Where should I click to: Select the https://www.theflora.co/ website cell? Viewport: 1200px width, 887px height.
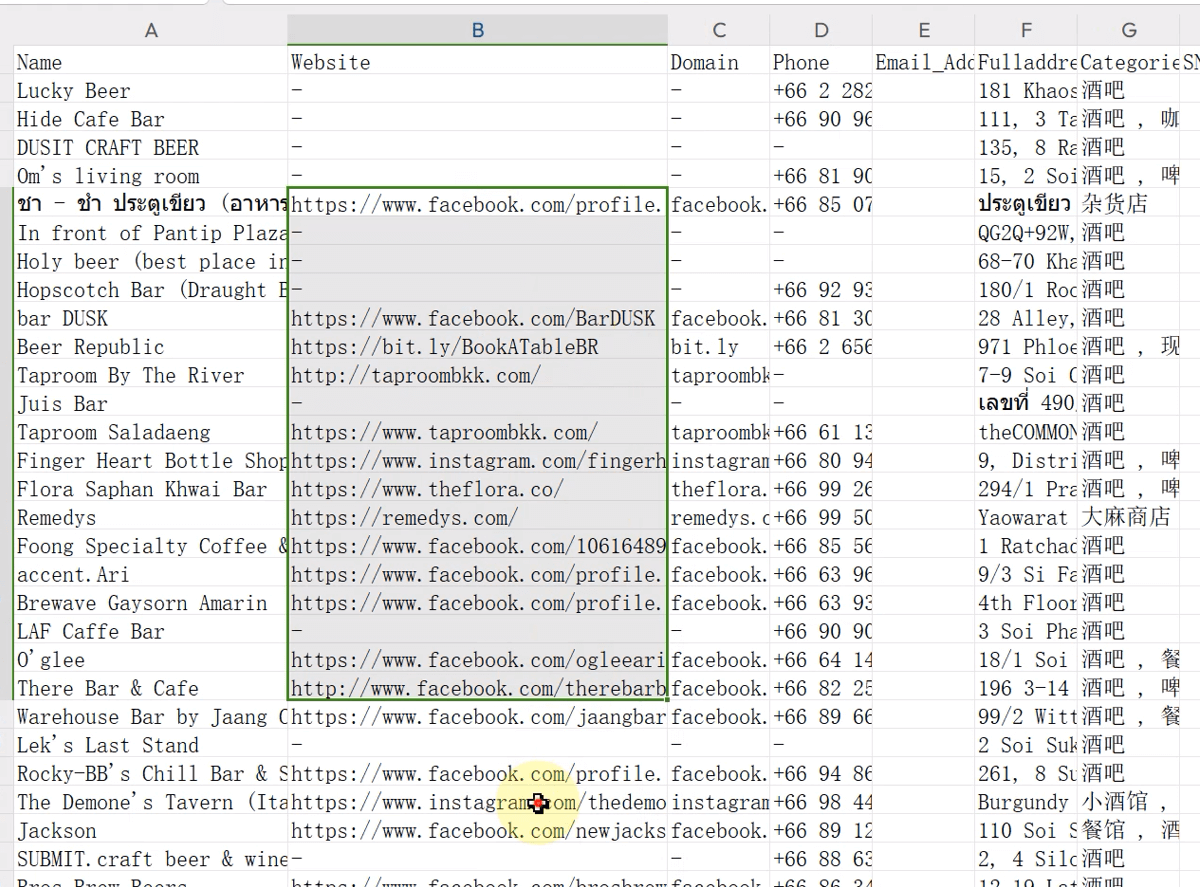click(x=478, y=490)
